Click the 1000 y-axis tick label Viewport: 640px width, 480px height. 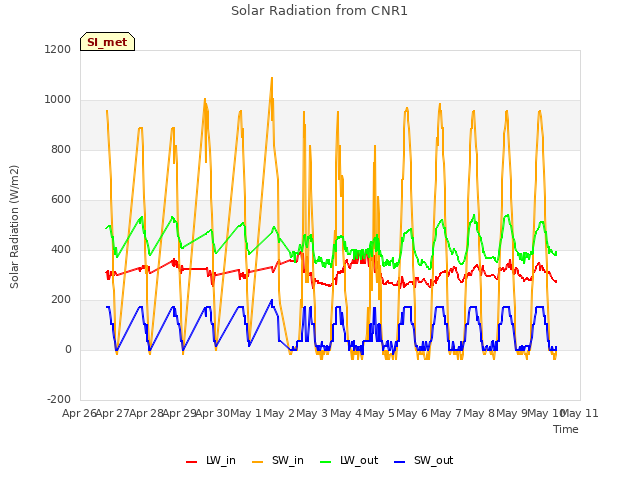(58, 100)
